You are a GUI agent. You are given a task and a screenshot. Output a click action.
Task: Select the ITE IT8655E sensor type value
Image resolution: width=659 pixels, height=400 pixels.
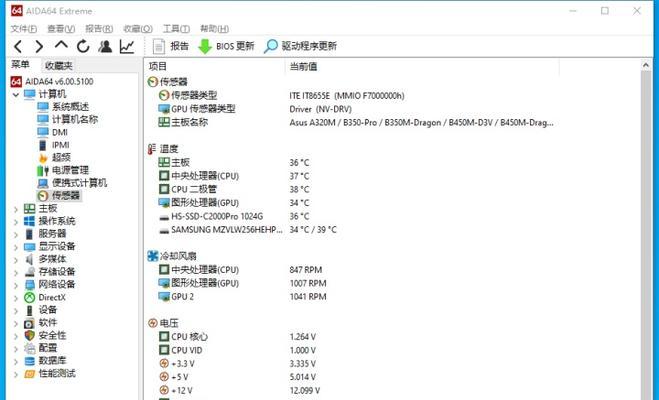tap(347, 96)
